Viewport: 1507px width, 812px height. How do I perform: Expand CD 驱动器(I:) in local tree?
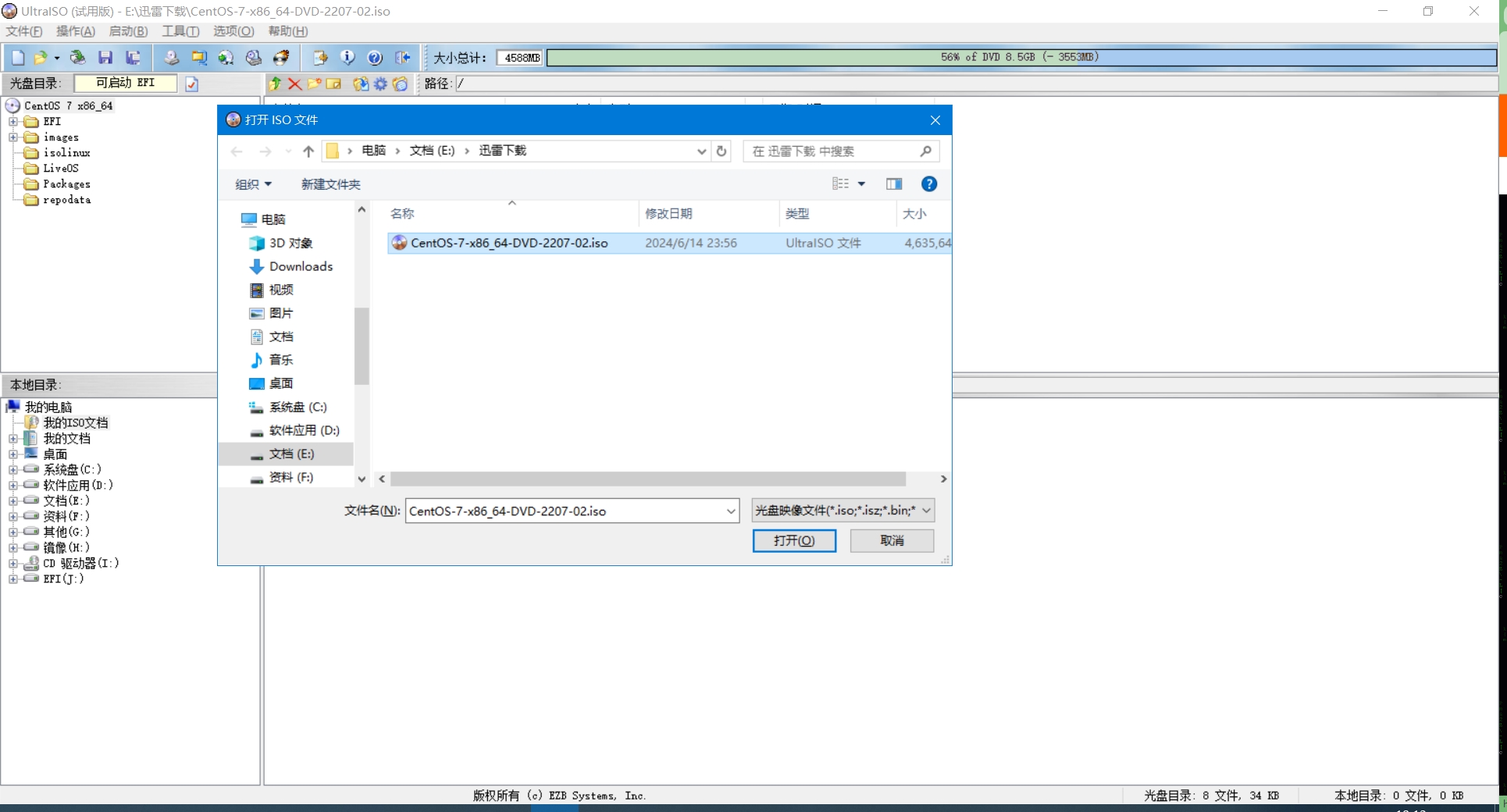tap(12, 563)
